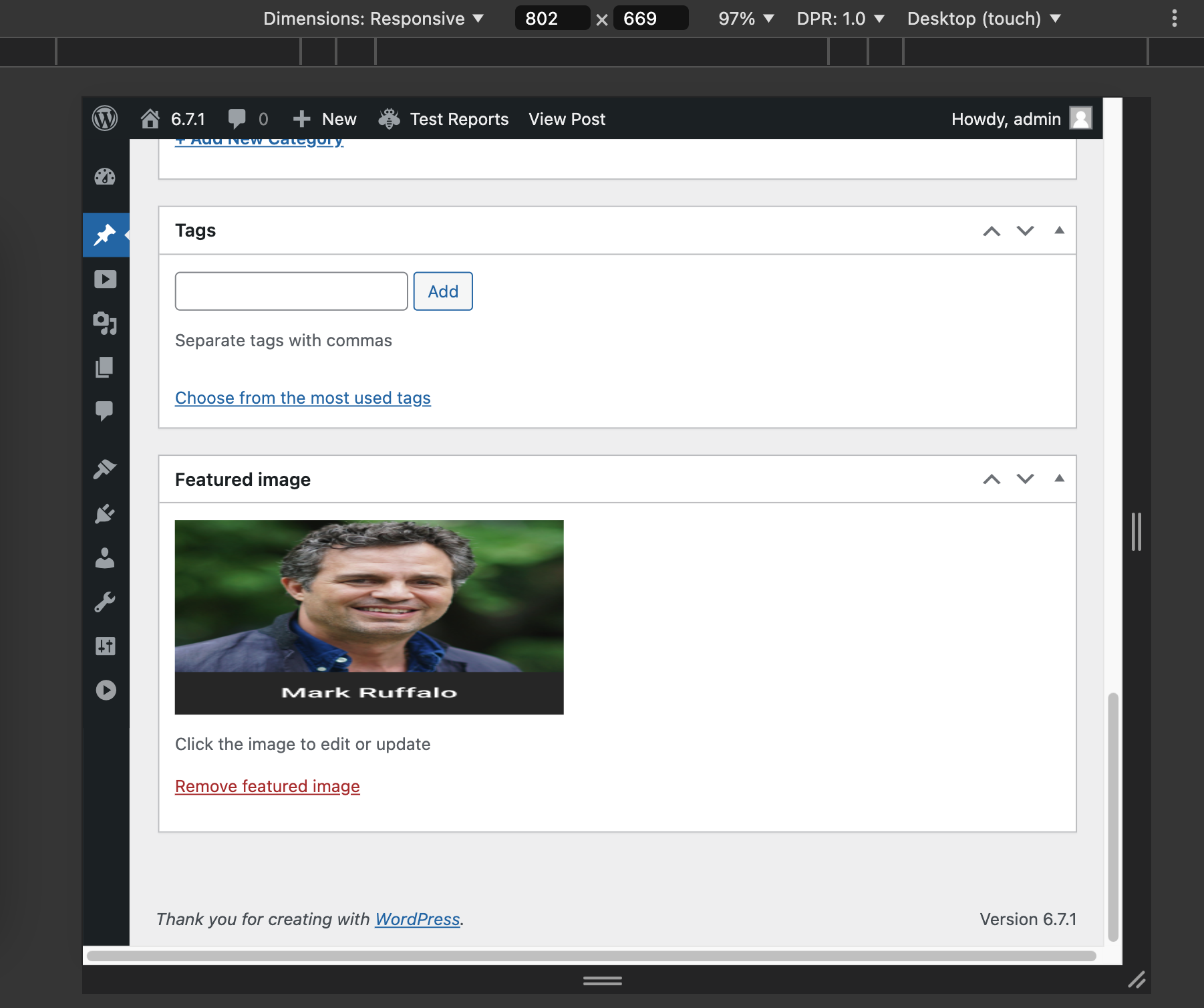Open the Media sidebar icon
This screenshot has width=1204, height=1008.
pos(105,279)
